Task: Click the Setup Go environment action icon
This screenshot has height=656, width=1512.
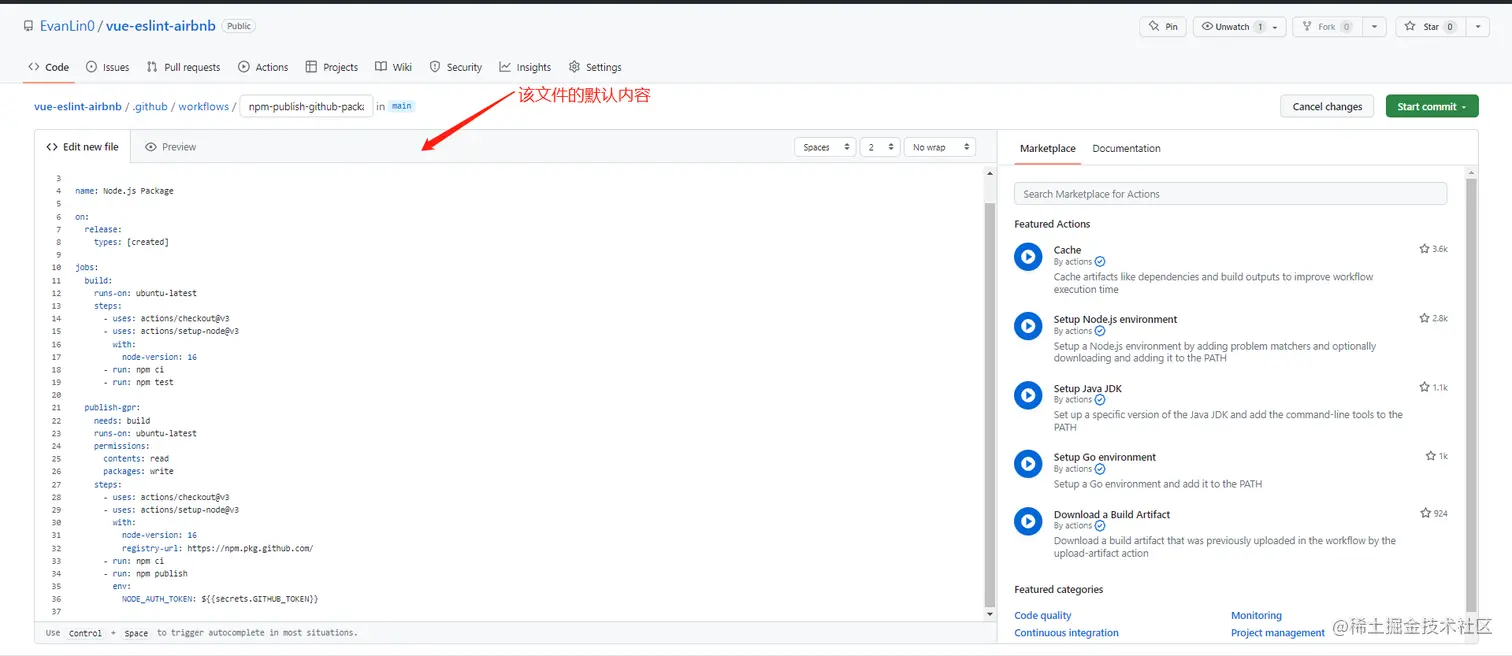Action: pos(1028,463)
